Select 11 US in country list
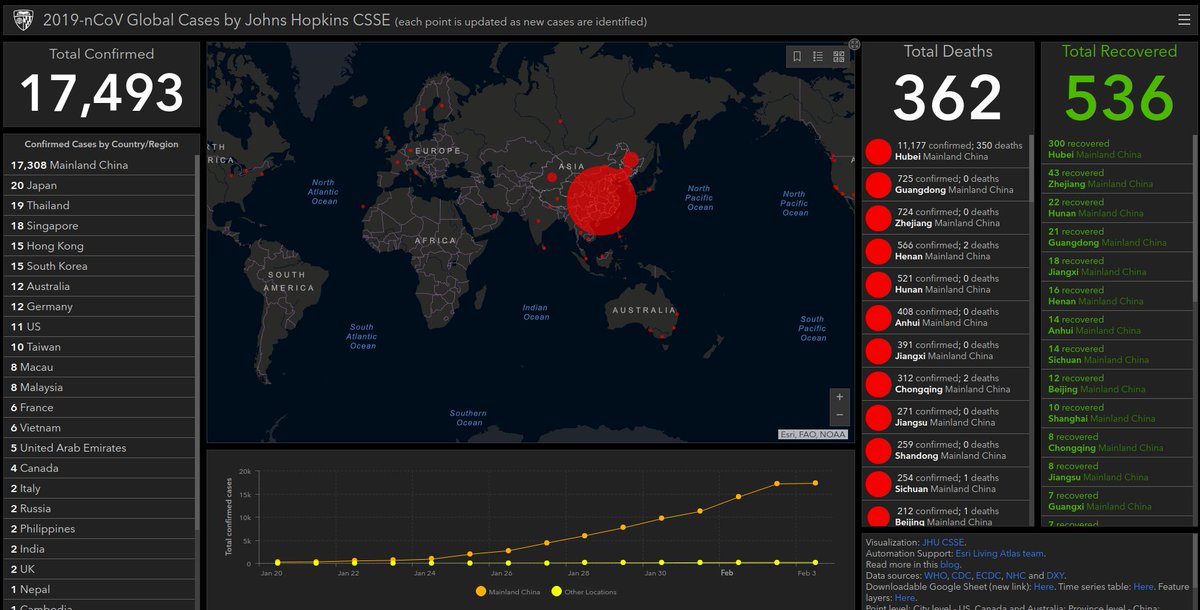The width and height of the screenshot is (1200, 610). (100, 327)
